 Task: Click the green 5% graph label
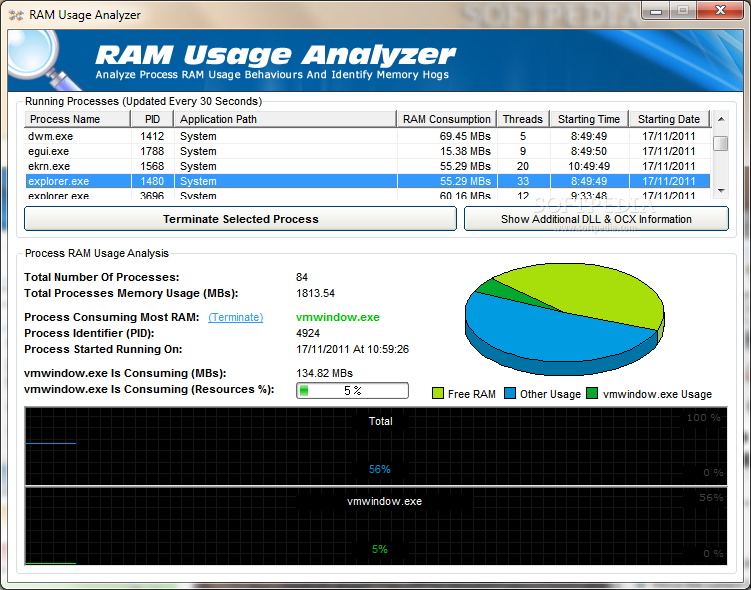tap(380, 549)
